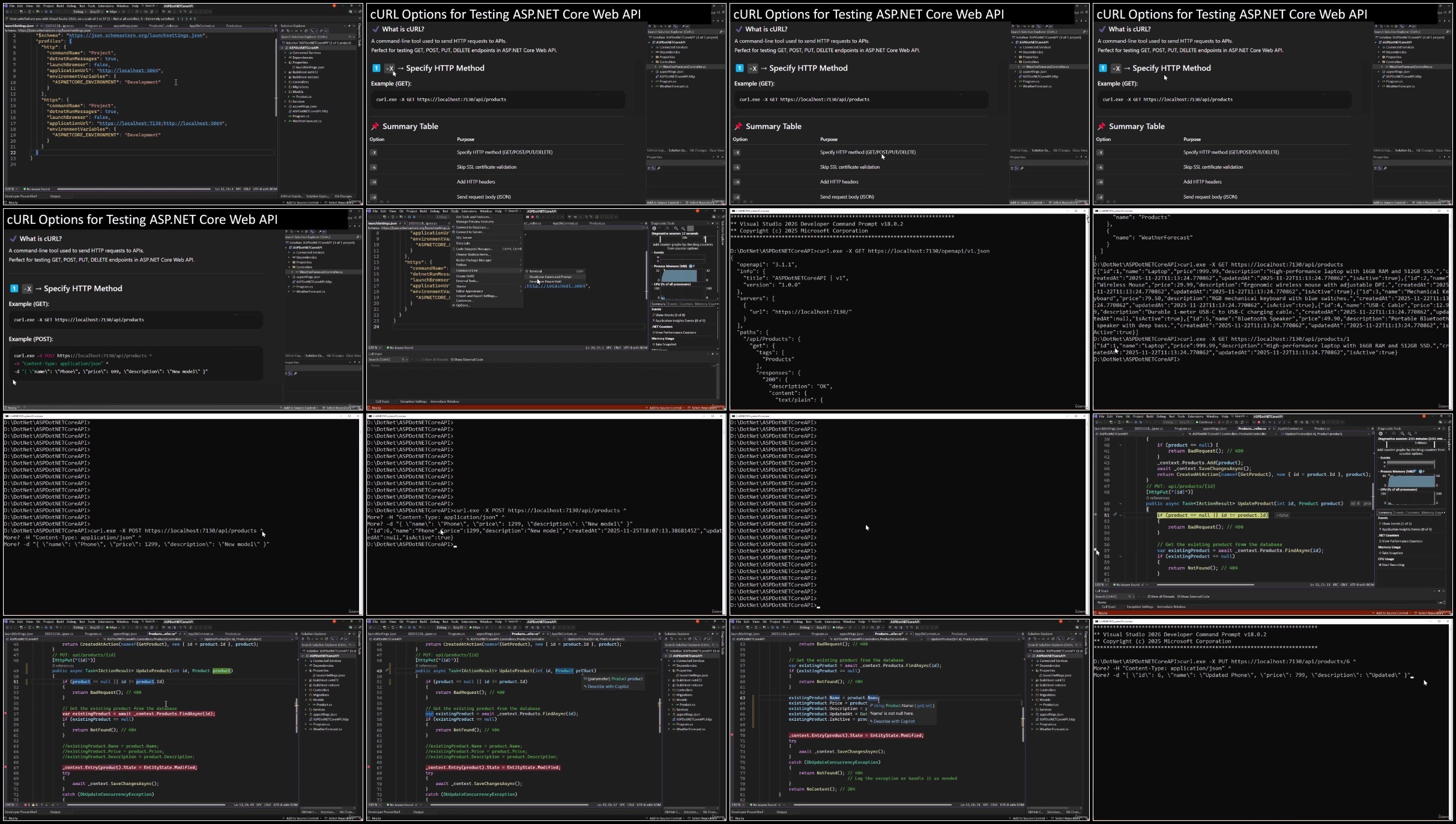Open the screwdriver quick actions icon on line 51

tap(1115, 514)
